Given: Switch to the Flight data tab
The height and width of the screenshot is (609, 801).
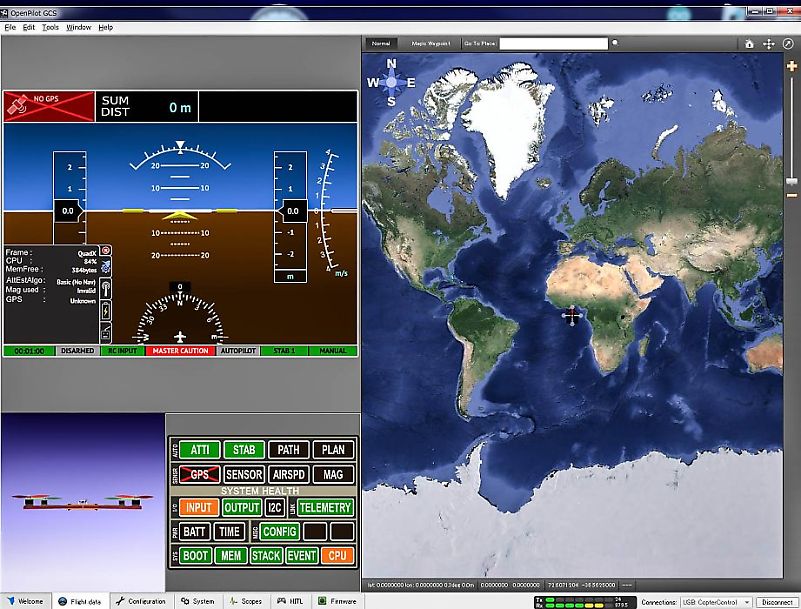Looking at the screenshot, I should click(80, 601).
